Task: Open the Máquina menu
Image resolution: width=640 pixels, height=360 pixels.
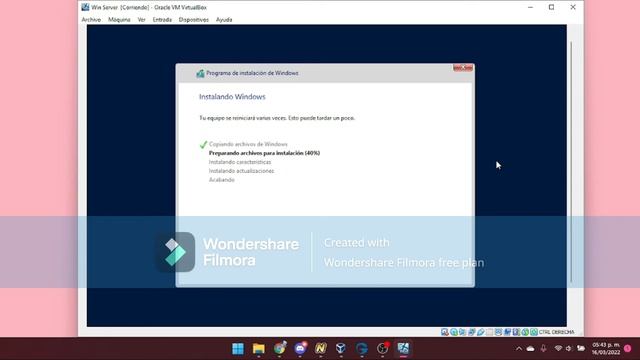Action: click(119, 20)
